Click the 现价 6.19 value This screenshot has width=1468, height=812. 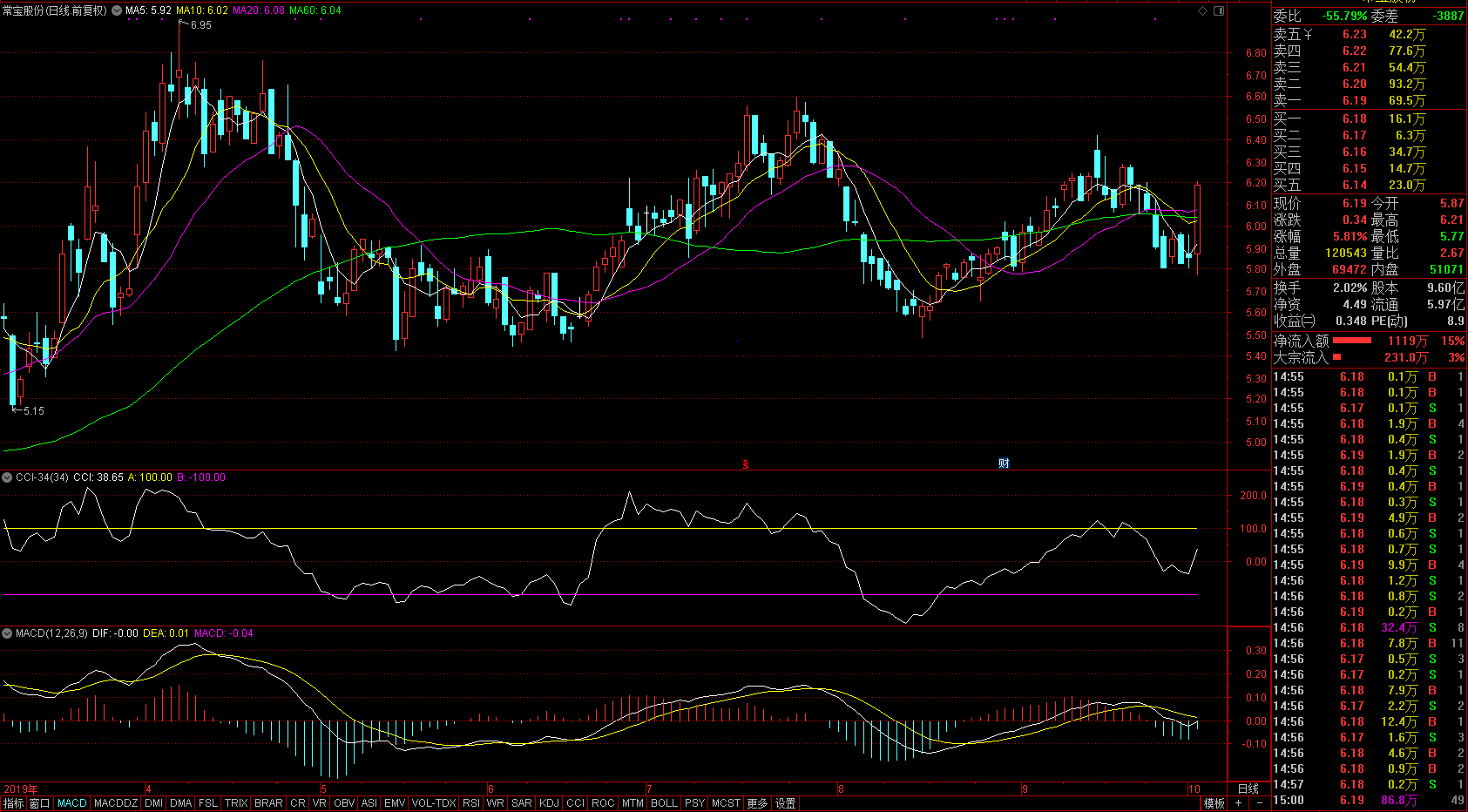pyautogui.click(x=1355, y=203)
